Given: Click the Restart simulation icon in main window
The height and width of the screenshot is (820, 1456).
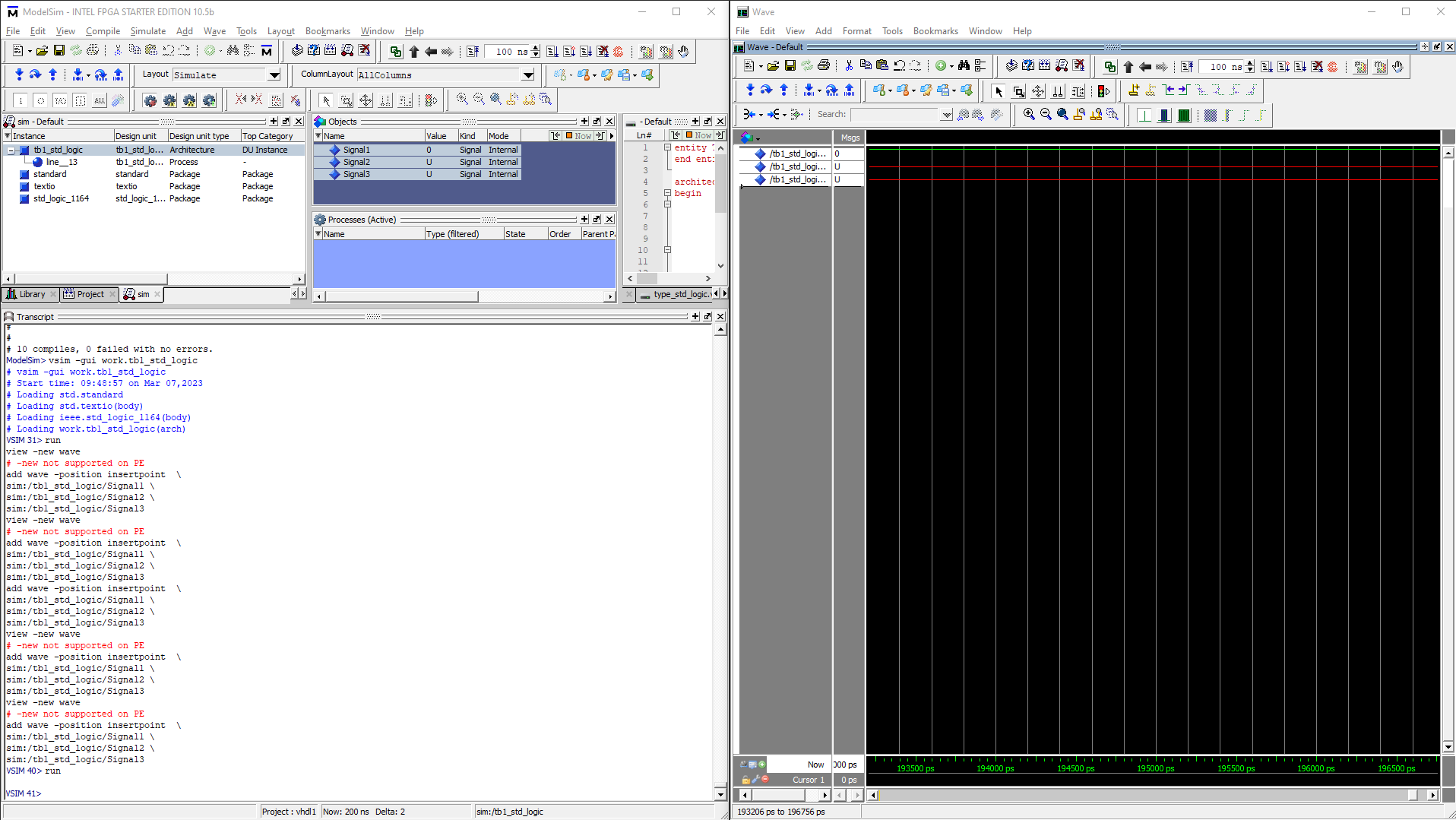Looking at the screenshot, I should point(473,51).
